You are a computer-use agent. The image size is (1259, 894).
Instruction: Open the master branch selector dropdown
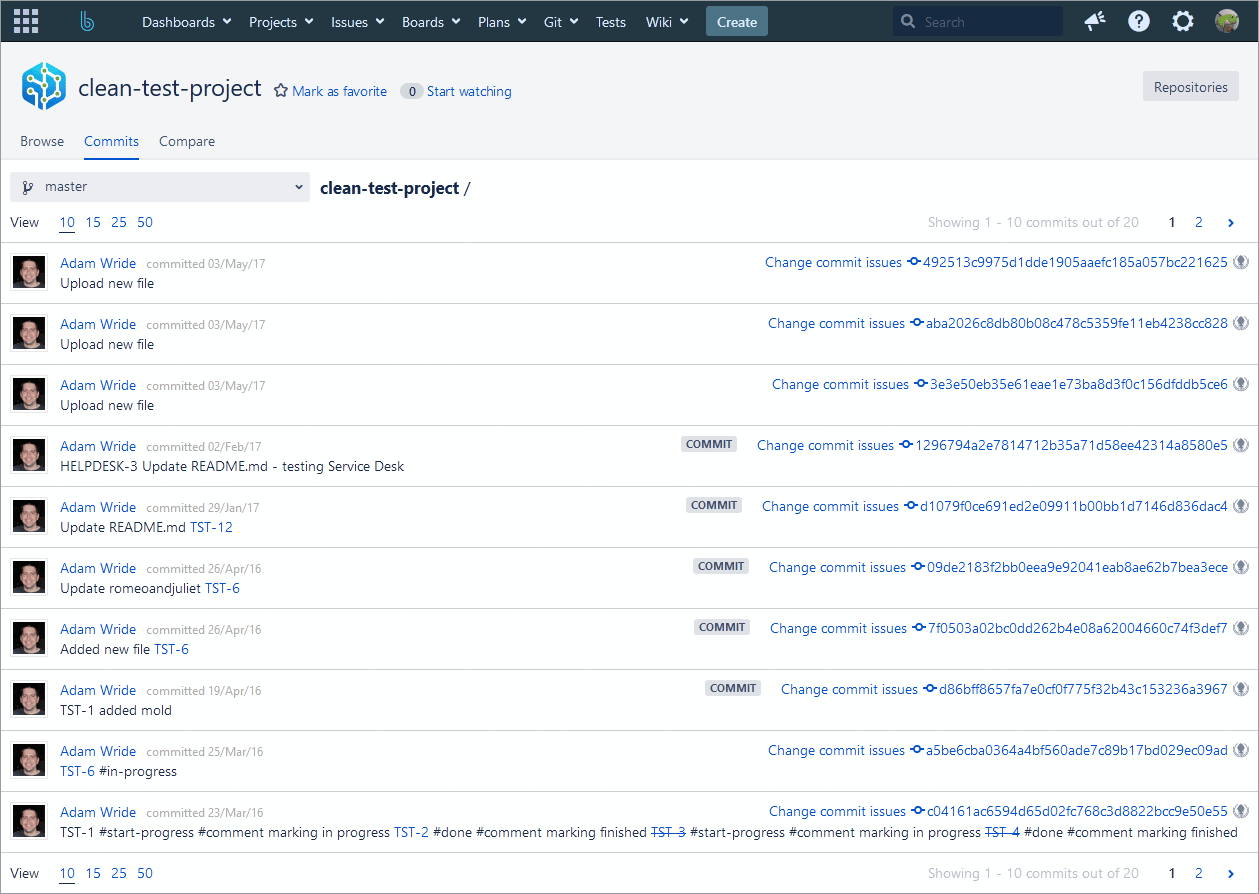pyautogui.click(x=298, y=186)
